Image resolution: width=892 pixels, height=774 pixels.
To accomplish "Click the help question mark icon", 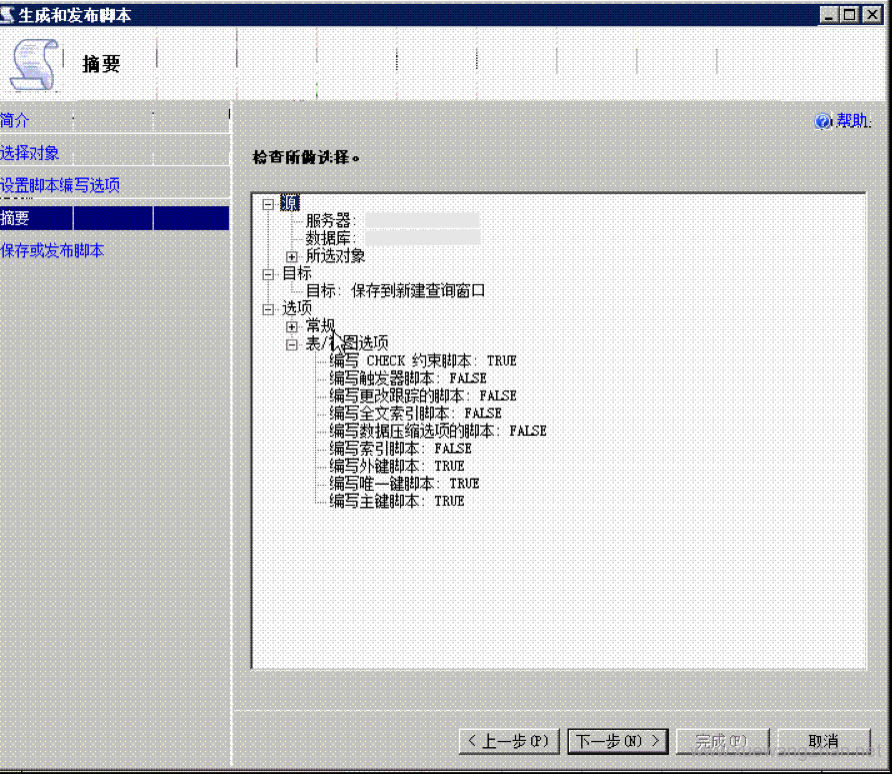I will tap(823, 122).
